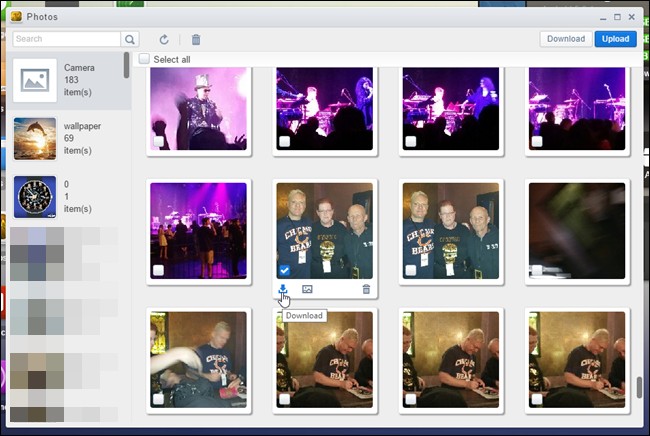The width and height of the screenshot is (650, 436).
Task: Click the search magnifier icon
Action: (130, 39)
